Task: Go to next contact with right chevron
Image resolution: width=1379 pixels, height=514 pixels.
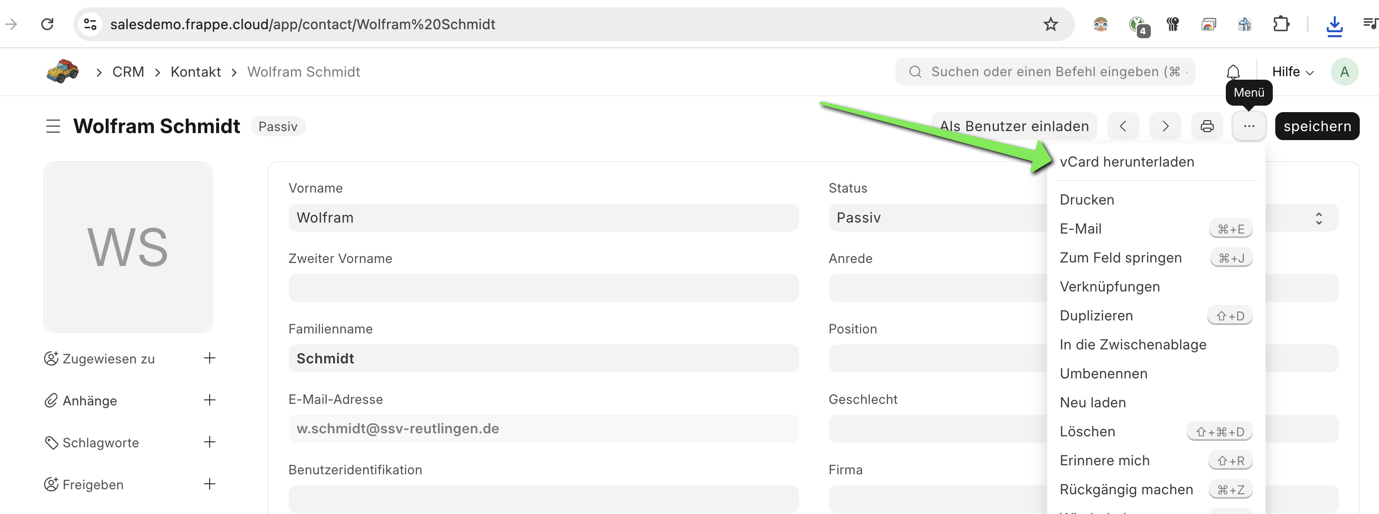Action: pyautogui.click(x=1165, y=126)
